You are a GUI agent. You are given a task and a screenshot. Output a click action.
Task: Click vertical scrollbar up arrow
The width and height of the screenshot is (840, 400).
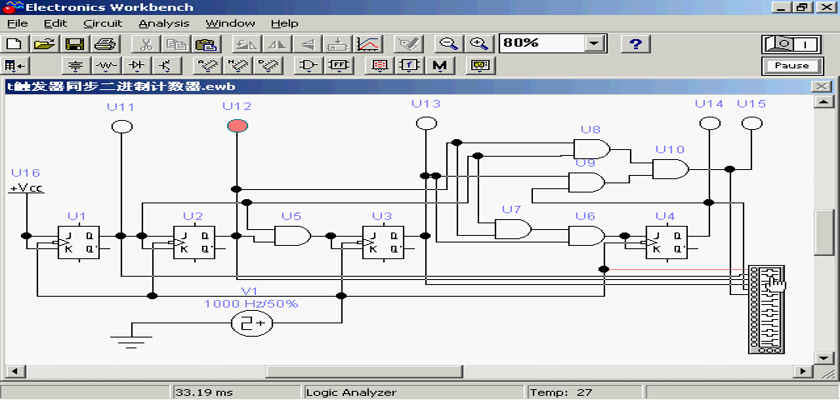click(x=823, y=102)
